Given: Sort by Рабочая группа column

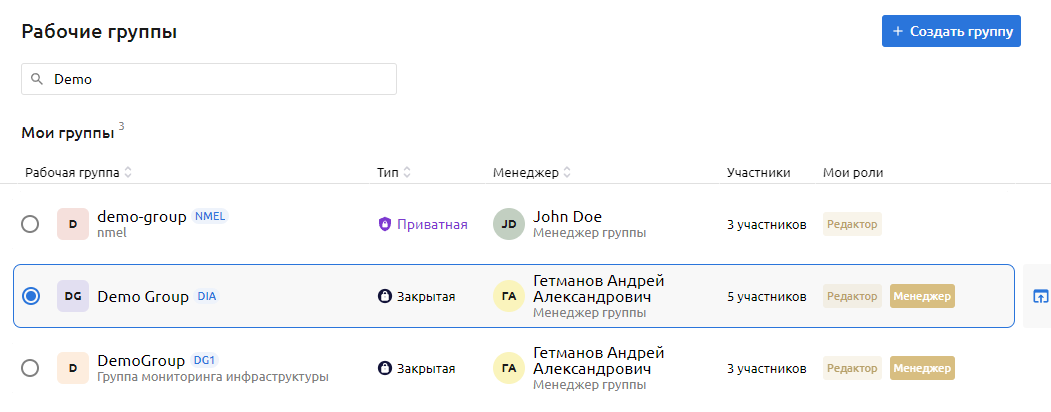Looking at the screenshot, I should (x=128, y=173).
